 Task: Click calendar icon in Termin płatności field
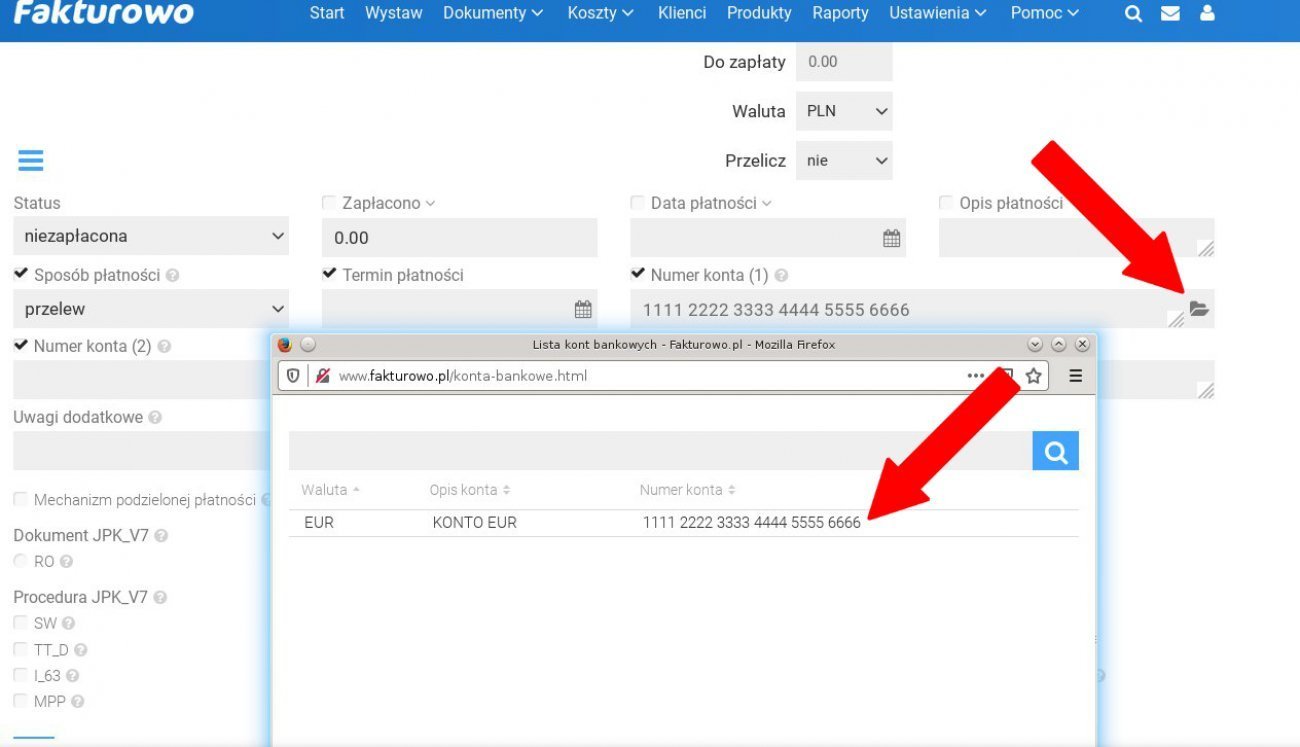pos(583,309)
